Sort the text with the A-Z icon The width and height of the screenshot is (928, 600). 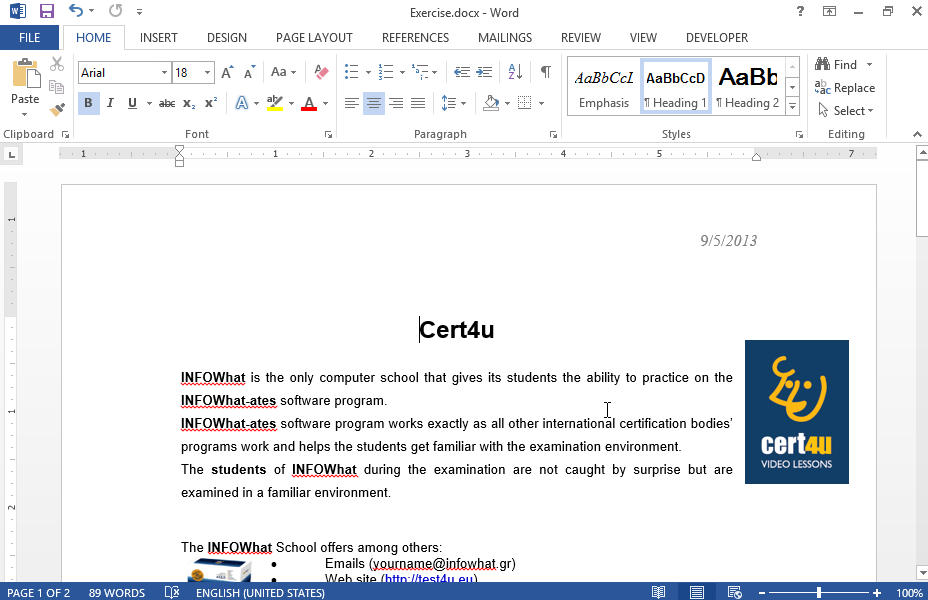(x=515, y=72)
